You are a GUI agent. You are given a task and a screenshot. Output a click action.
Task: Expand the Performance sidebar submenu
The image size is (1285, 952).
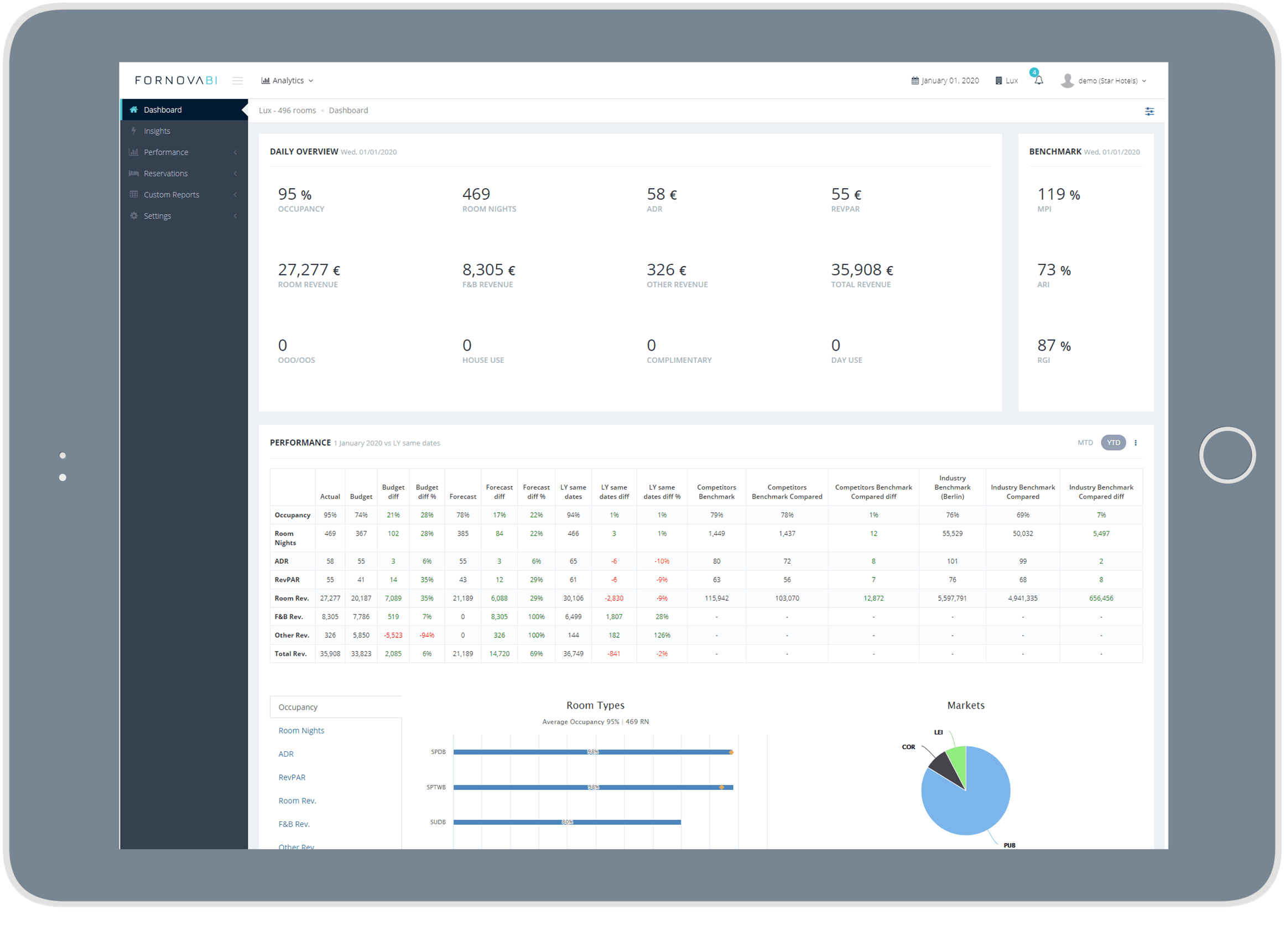[x=166, y=152]
